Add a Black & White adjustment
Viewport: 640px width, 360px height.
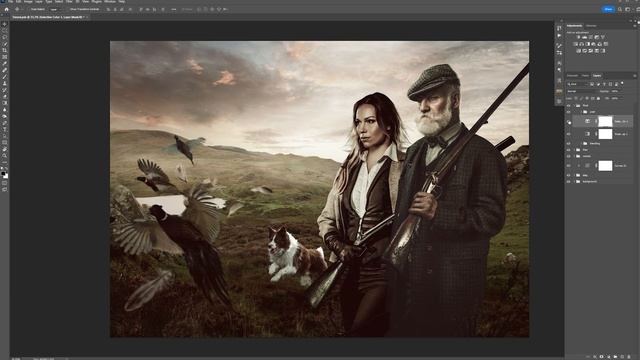click(587, 44)
